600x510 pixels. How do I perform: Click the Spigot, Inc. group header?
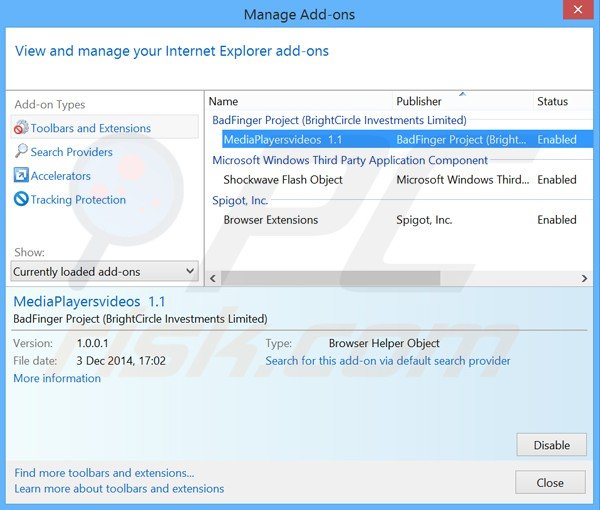(x=240, y=200)
